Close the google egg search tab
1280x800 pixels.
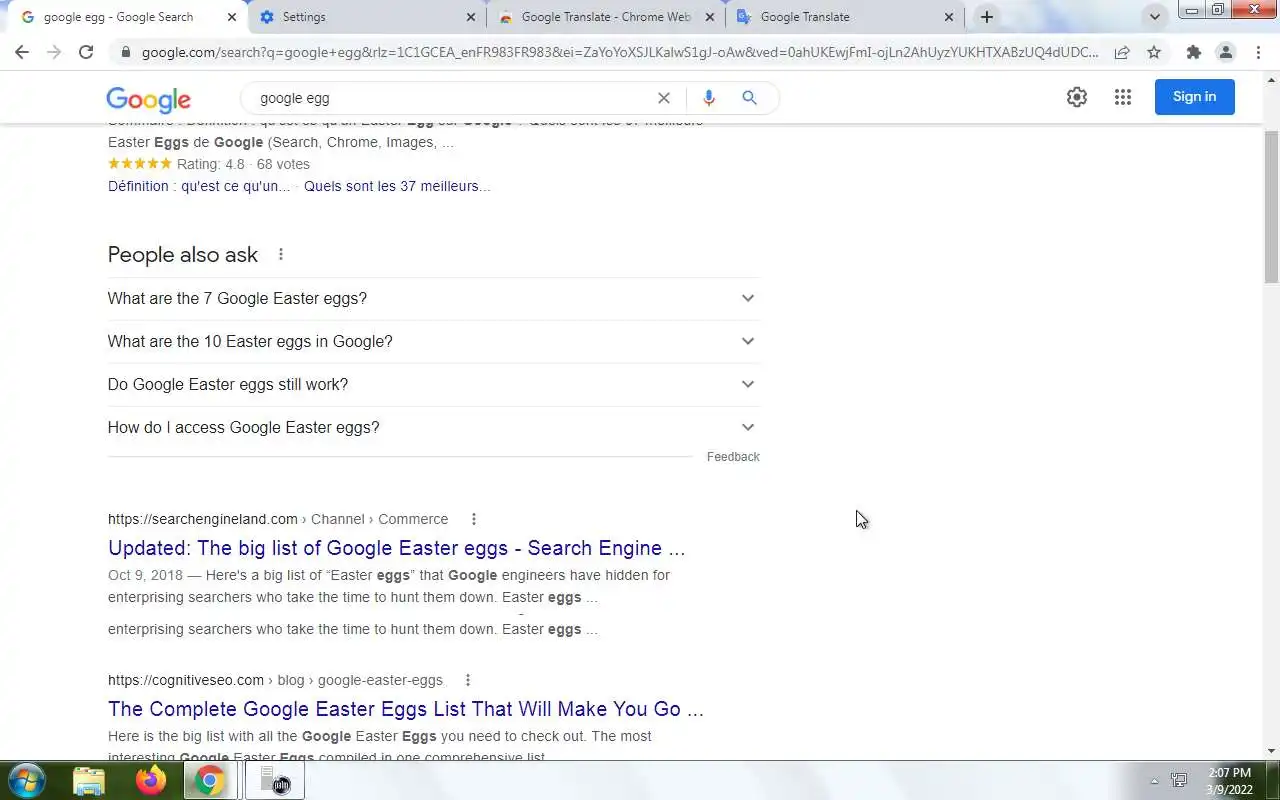[232, 17]
